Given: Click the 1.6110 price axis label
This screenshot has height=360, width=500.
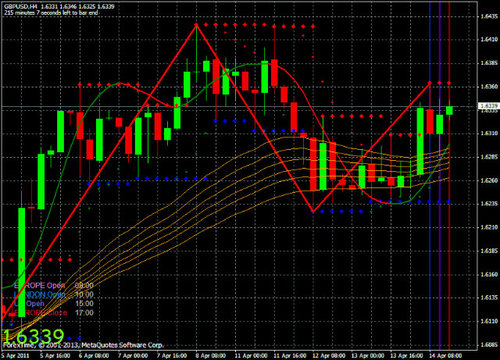Looking at the screenshot, I should pyautogui.click(x=489, y=321).
